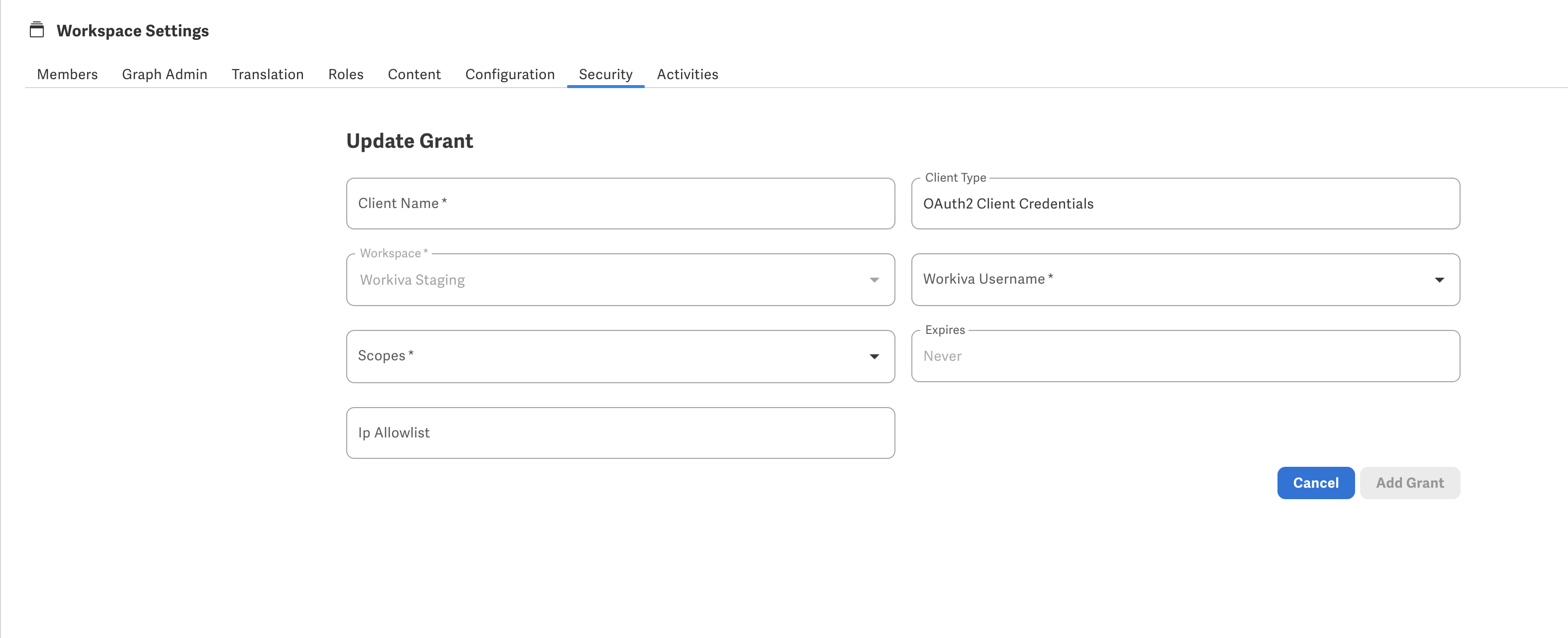This screenshot has width=1568, height=638.
Task: Switch to the Graph Admin tab
Action: click(164, 74)
